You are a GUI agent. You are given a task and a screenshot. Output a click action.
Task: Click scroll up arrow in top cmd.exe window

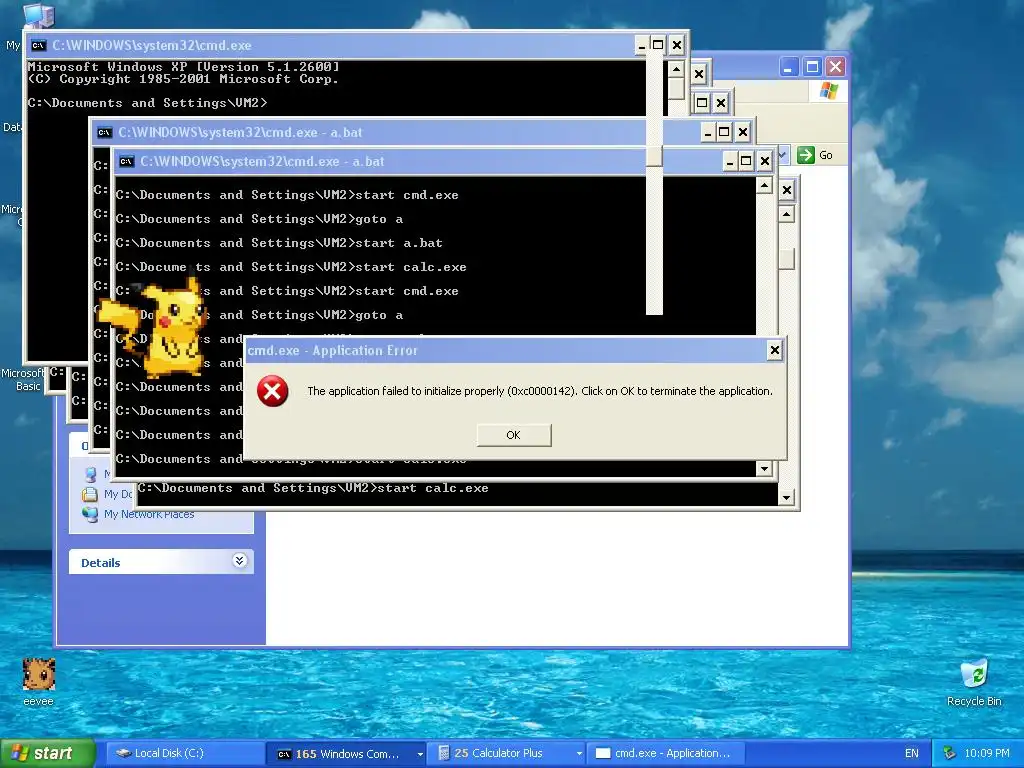[x=677, y=69]
